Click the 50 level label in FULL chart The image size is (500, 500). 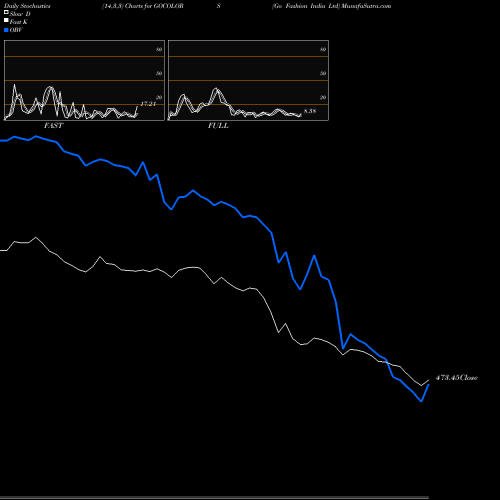pyautogui.click(x=323, y=73)
